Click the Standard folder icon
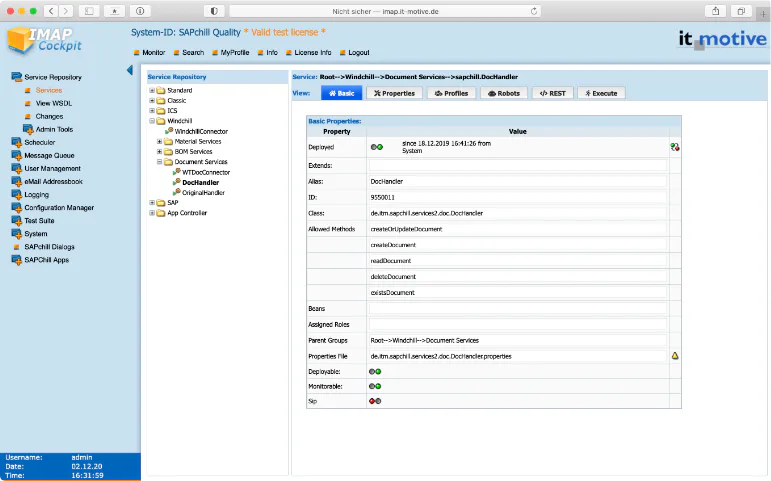This screenshot has height=481, width=771. tap(161, 90)
